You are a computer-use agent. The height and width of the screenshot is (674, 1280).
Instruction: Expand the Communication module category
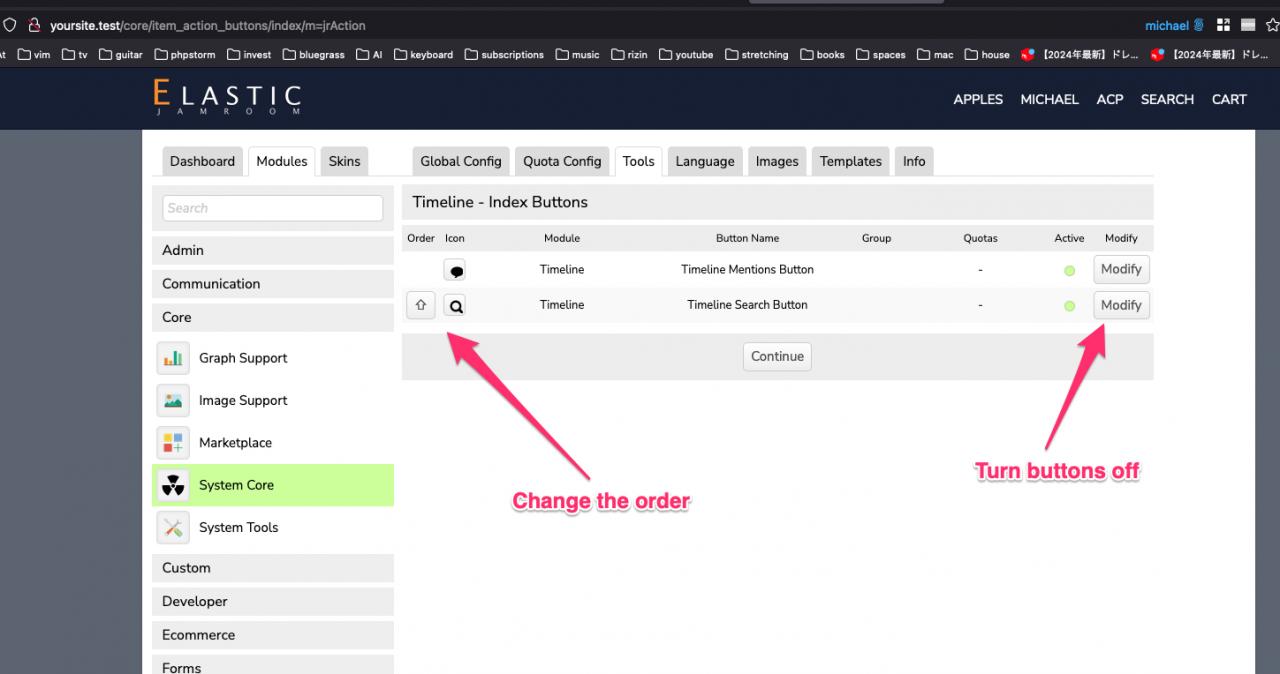(x=273, y=284)
